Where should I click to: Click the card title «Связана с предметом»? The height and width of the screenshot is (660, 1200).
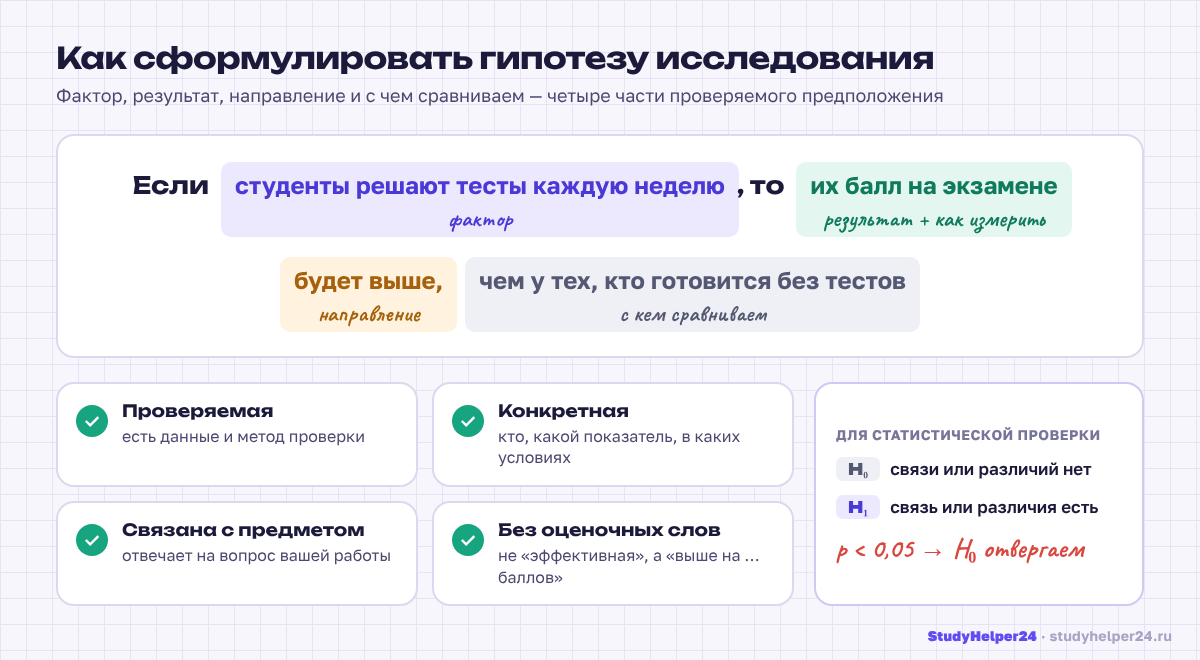click(243, 530)
